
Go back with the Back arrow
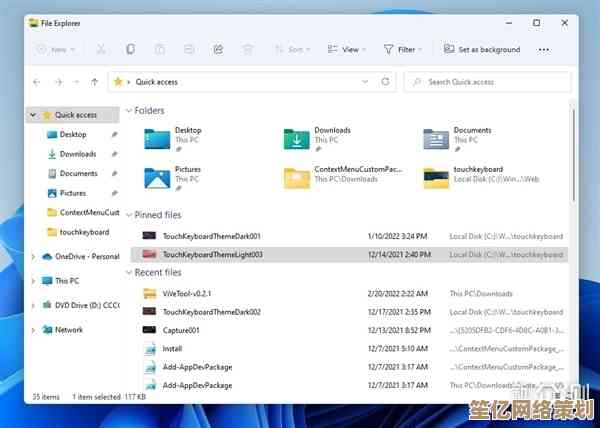37,82
